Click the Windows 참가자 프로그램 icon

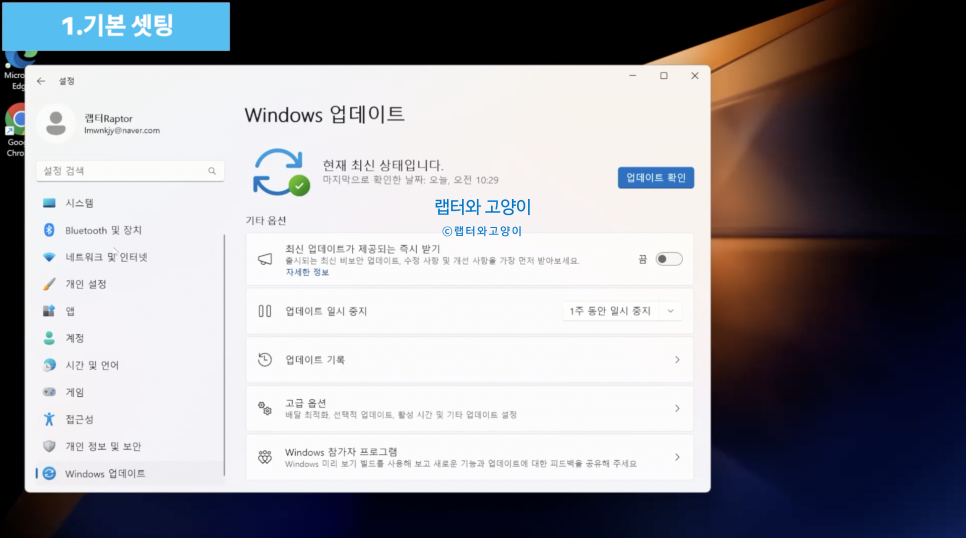point(265,457)
